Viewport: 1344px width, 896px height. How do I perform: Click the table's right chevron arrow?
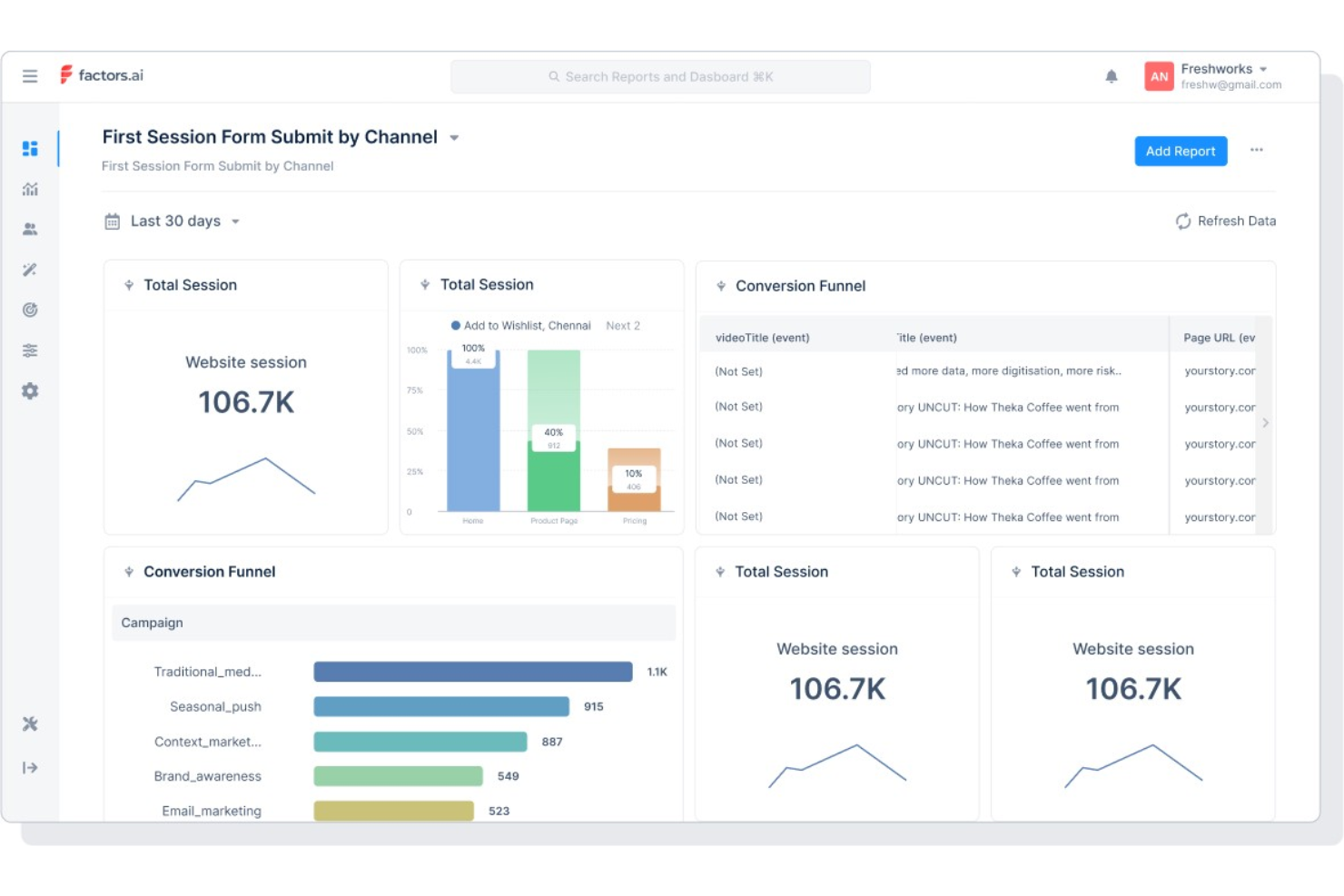point(1265,423)
